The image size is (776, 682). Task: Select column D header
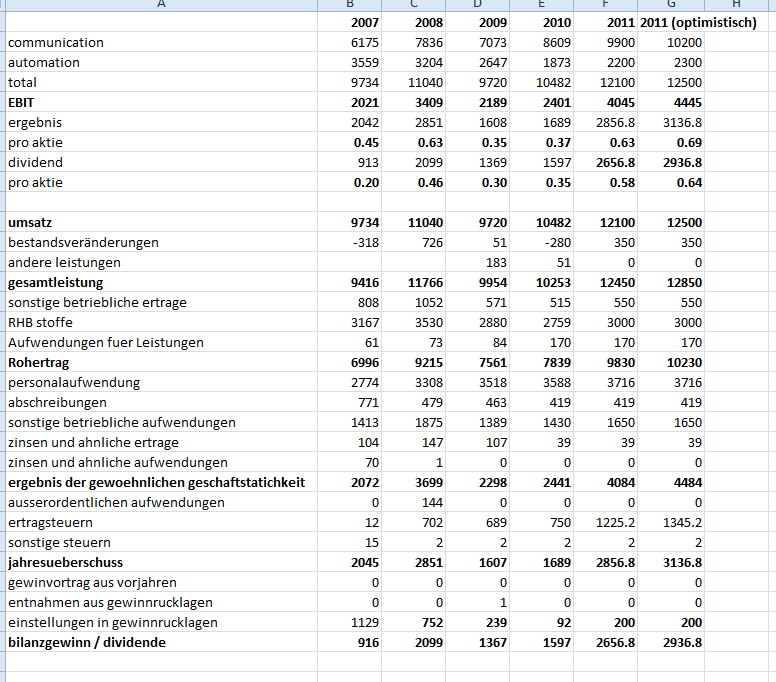(x=480, y=4)
